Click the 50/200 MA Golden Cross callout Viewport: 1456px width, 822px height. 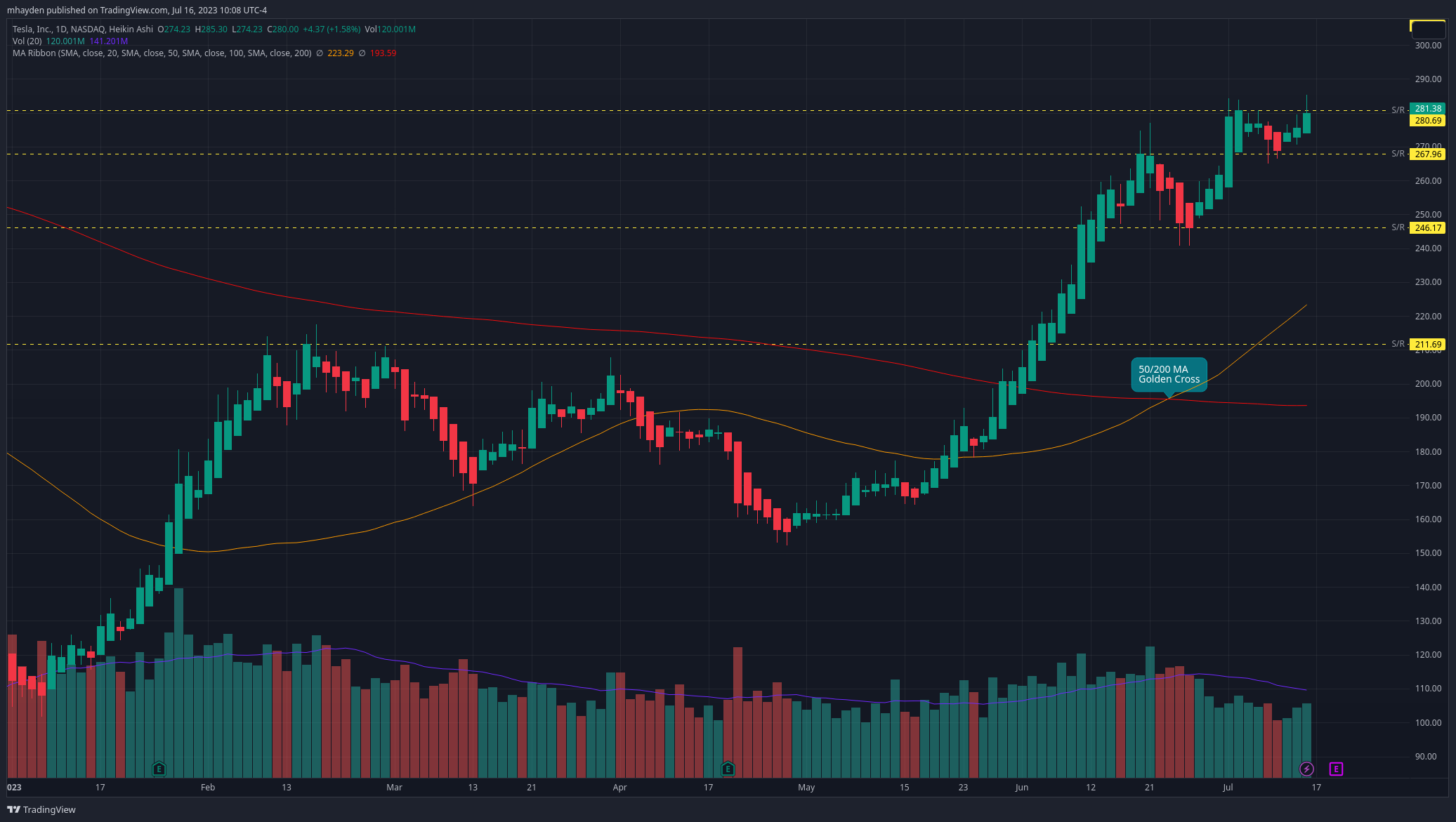[1169, 375]
